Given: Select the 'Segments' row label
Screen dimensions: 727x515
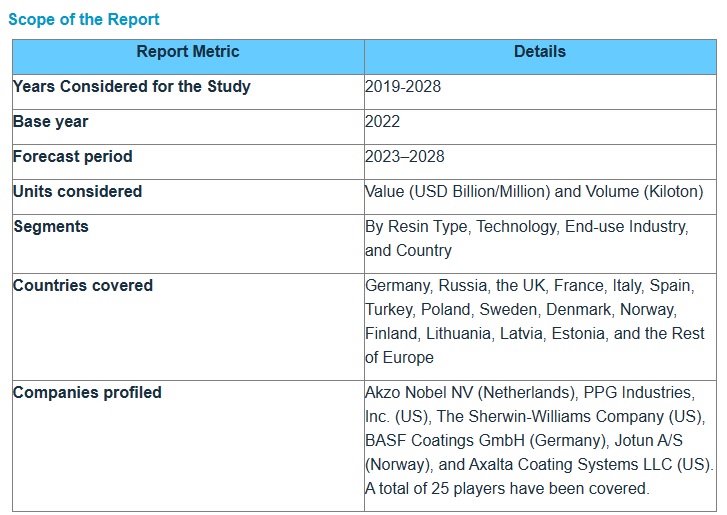Looking at the screenshot, I should pos(51,227).
